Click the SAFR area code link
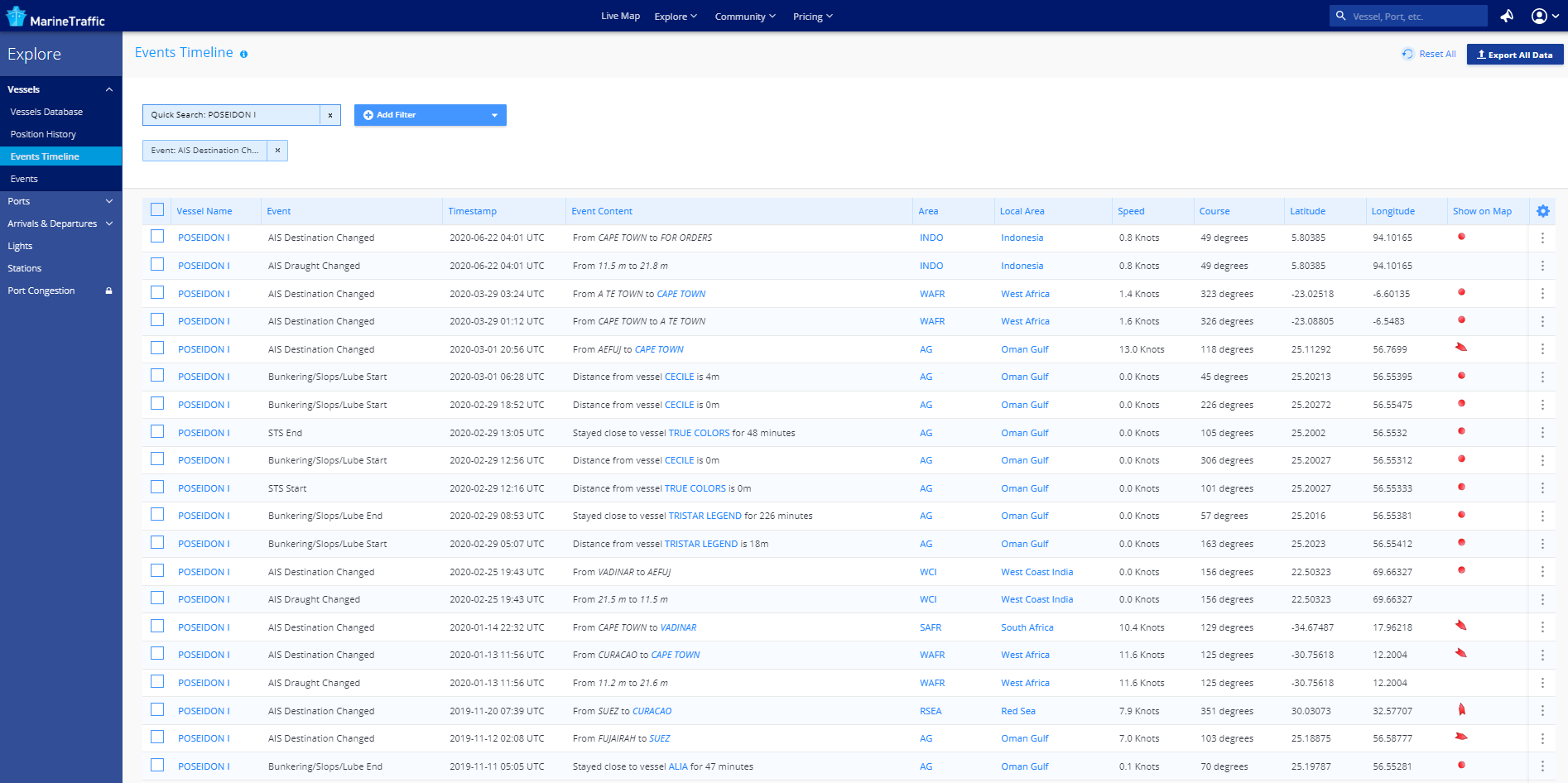The image size is (1568, 783). pyautogui.click(x=931, y=627)
